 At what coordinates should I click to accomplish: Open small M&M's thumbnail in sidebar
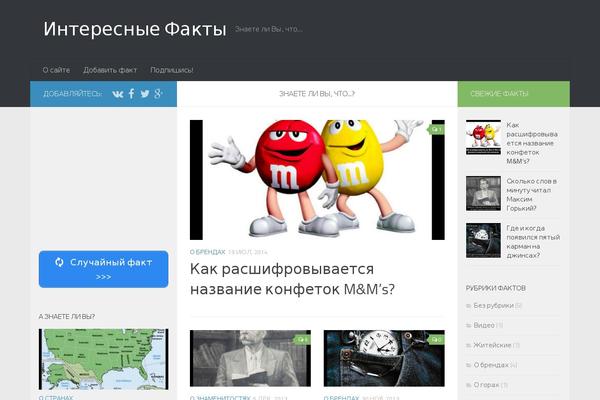point(483,137)
